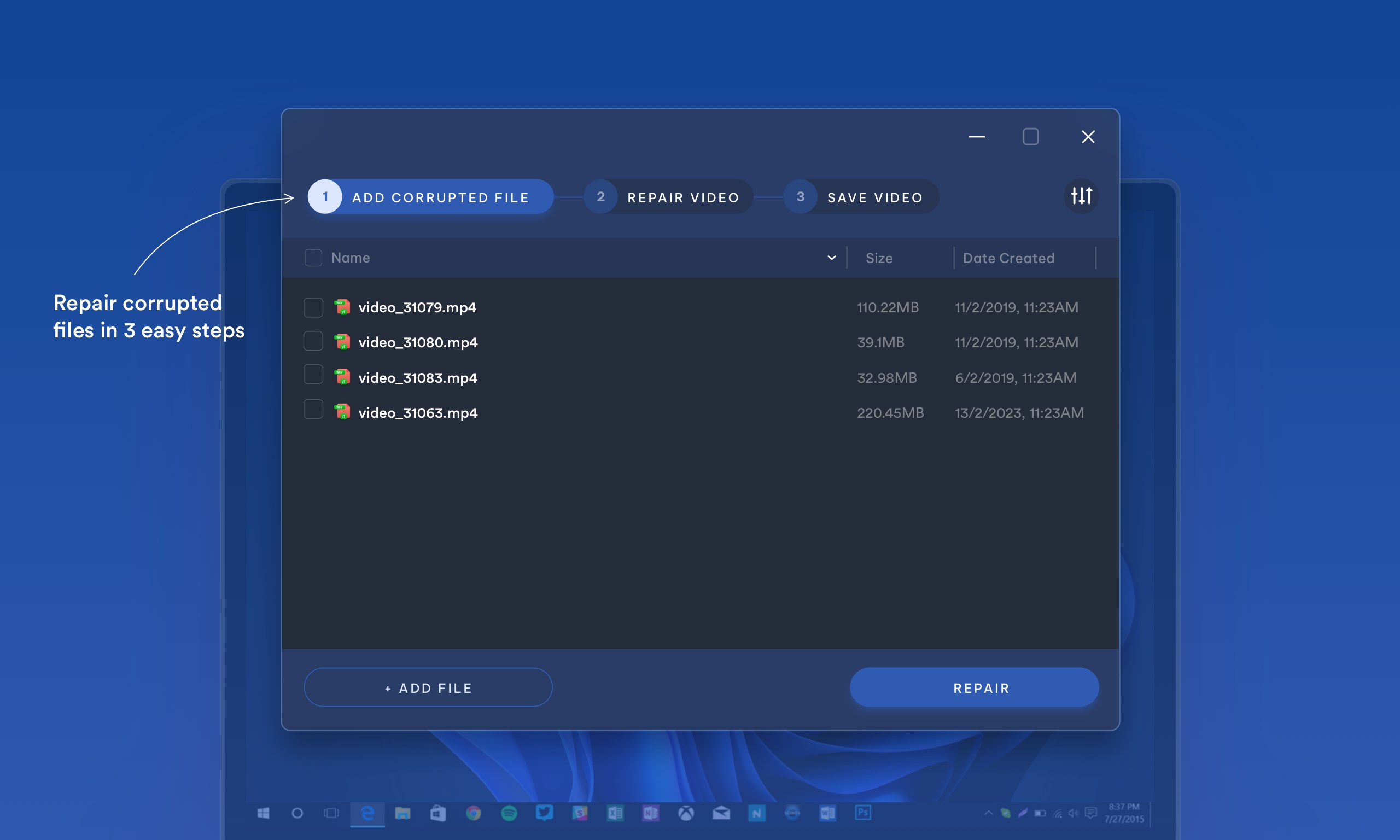1400x840 pixels.
Task: Select the video_31083.mp4 checkbox
Action: pyautogui.click(x=313, y=375)
